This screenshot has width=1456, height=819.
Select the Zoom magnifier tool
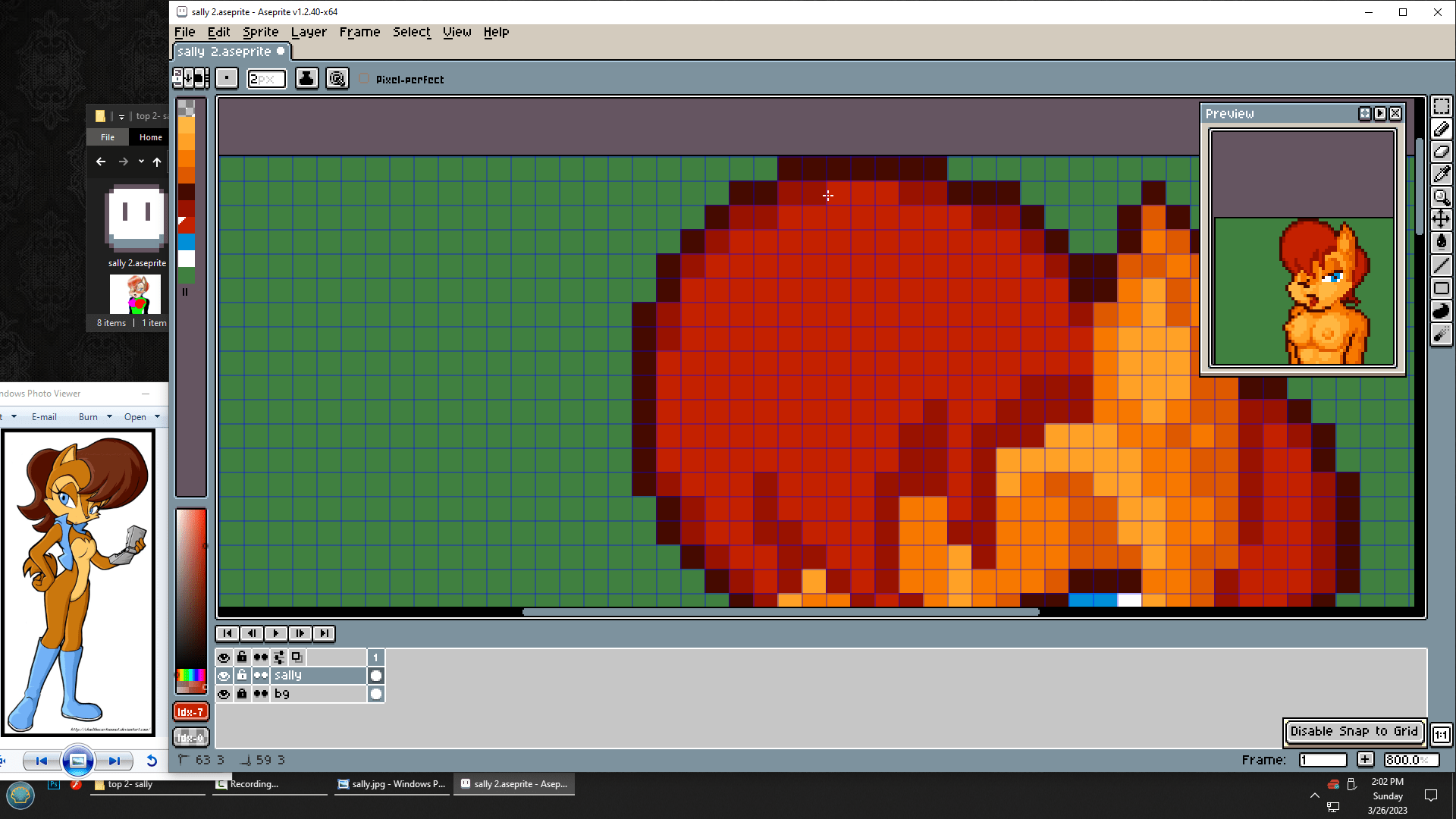tap(1441, 197)
